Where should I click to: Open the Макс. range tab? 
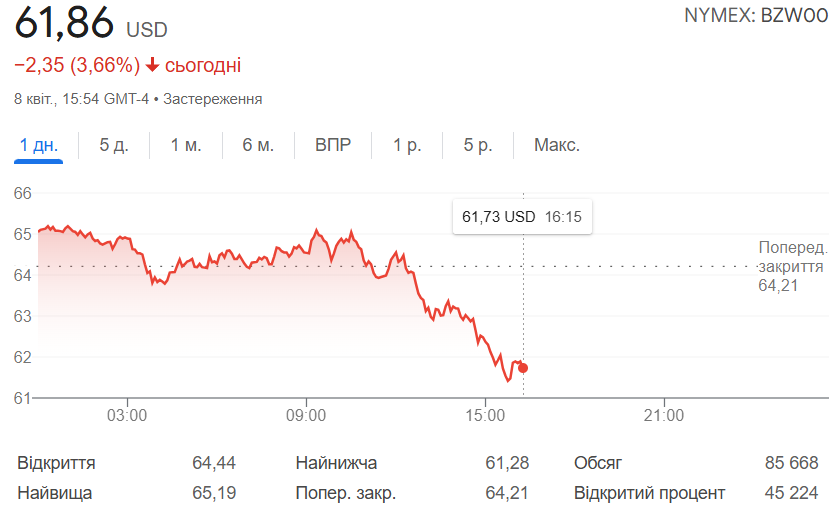[x=556, y=145]
